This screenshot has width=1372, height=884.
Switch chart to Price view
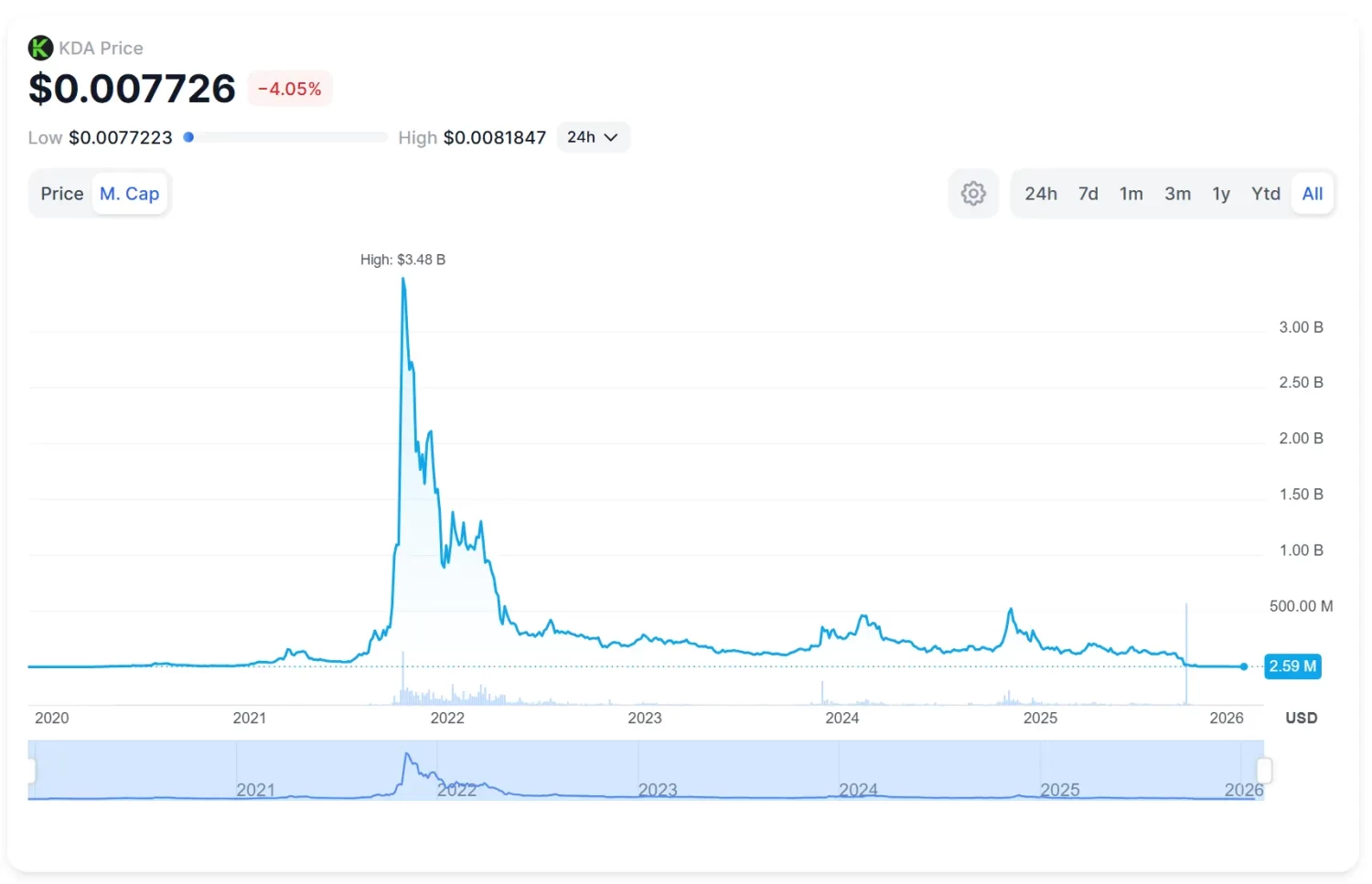(x=62, y=194)
